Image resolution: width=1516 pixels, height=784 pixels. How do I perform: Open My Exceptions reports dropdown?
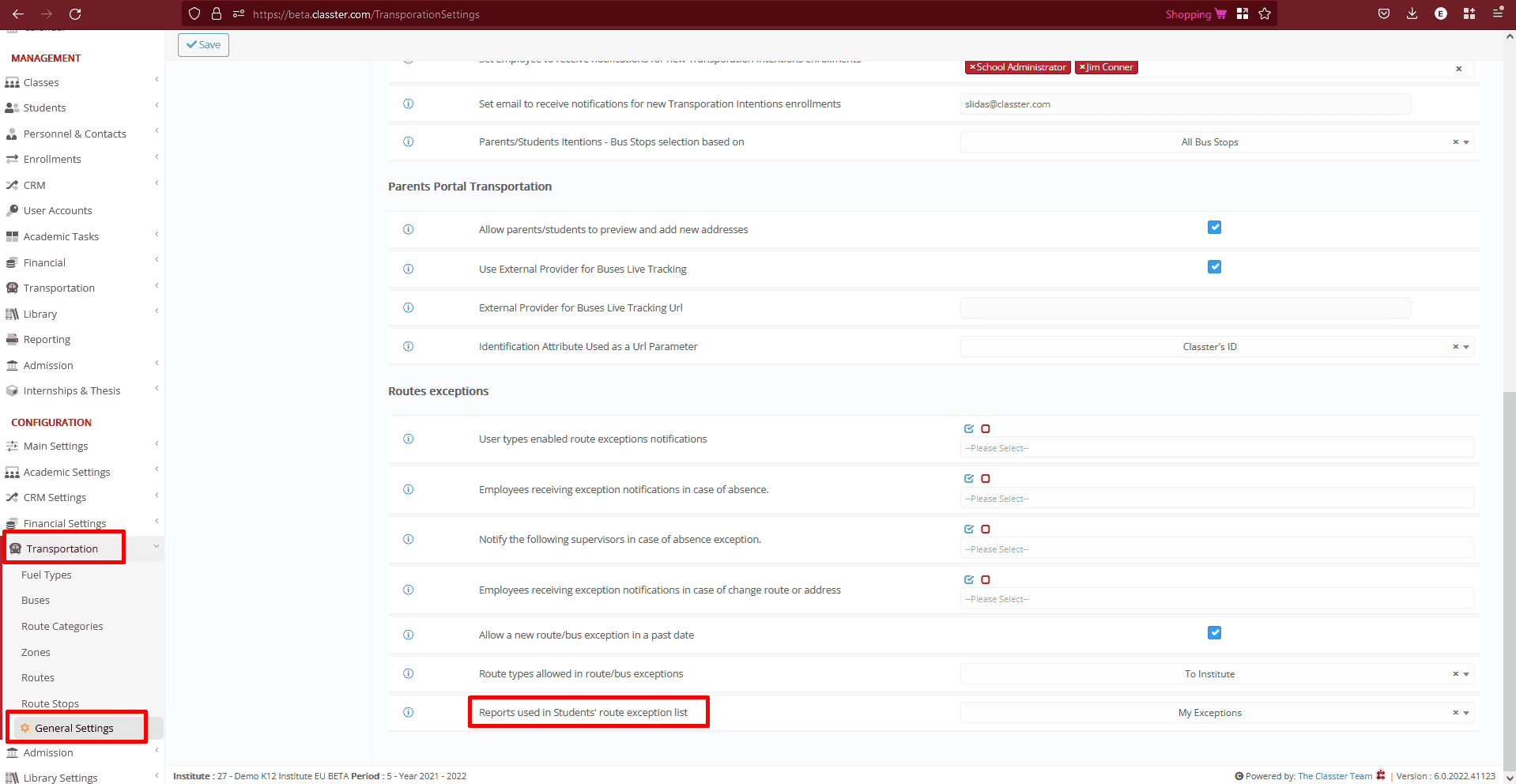point(1217,713)
